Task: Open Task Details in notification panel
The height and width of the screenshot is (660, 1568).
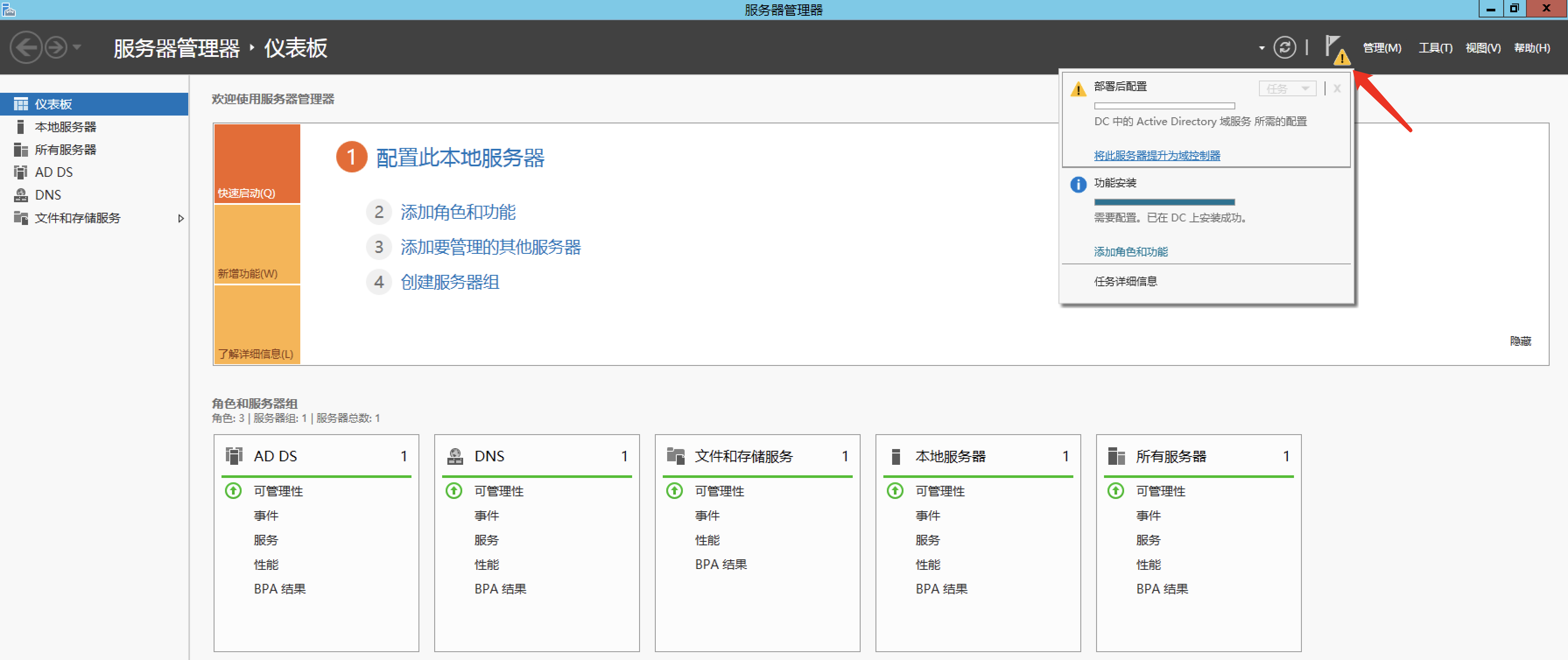Action: pyautogui.click(x=1125, y=281)
